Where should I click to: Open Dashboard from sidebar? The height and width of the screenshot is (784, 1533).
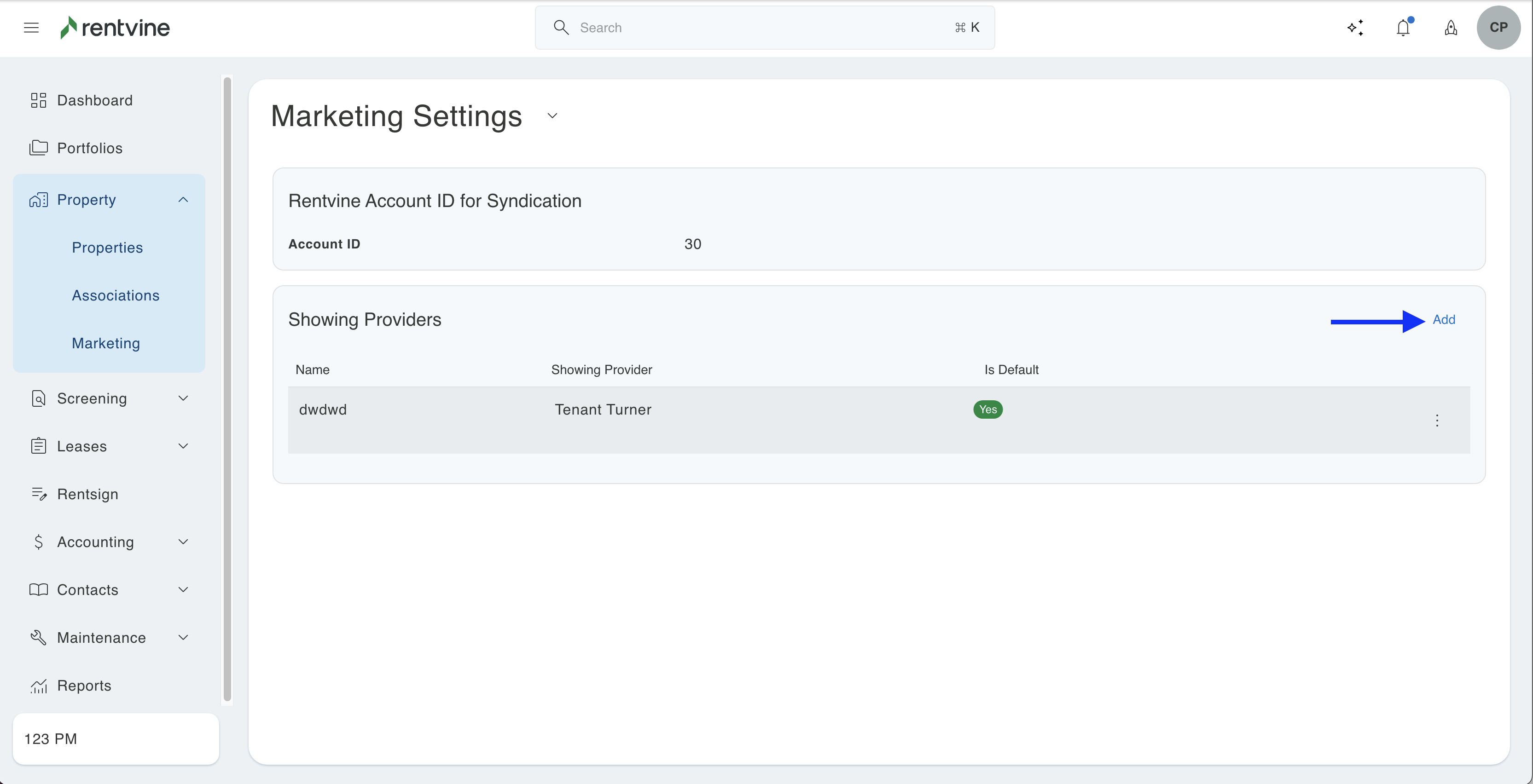(x=94, y=100)
